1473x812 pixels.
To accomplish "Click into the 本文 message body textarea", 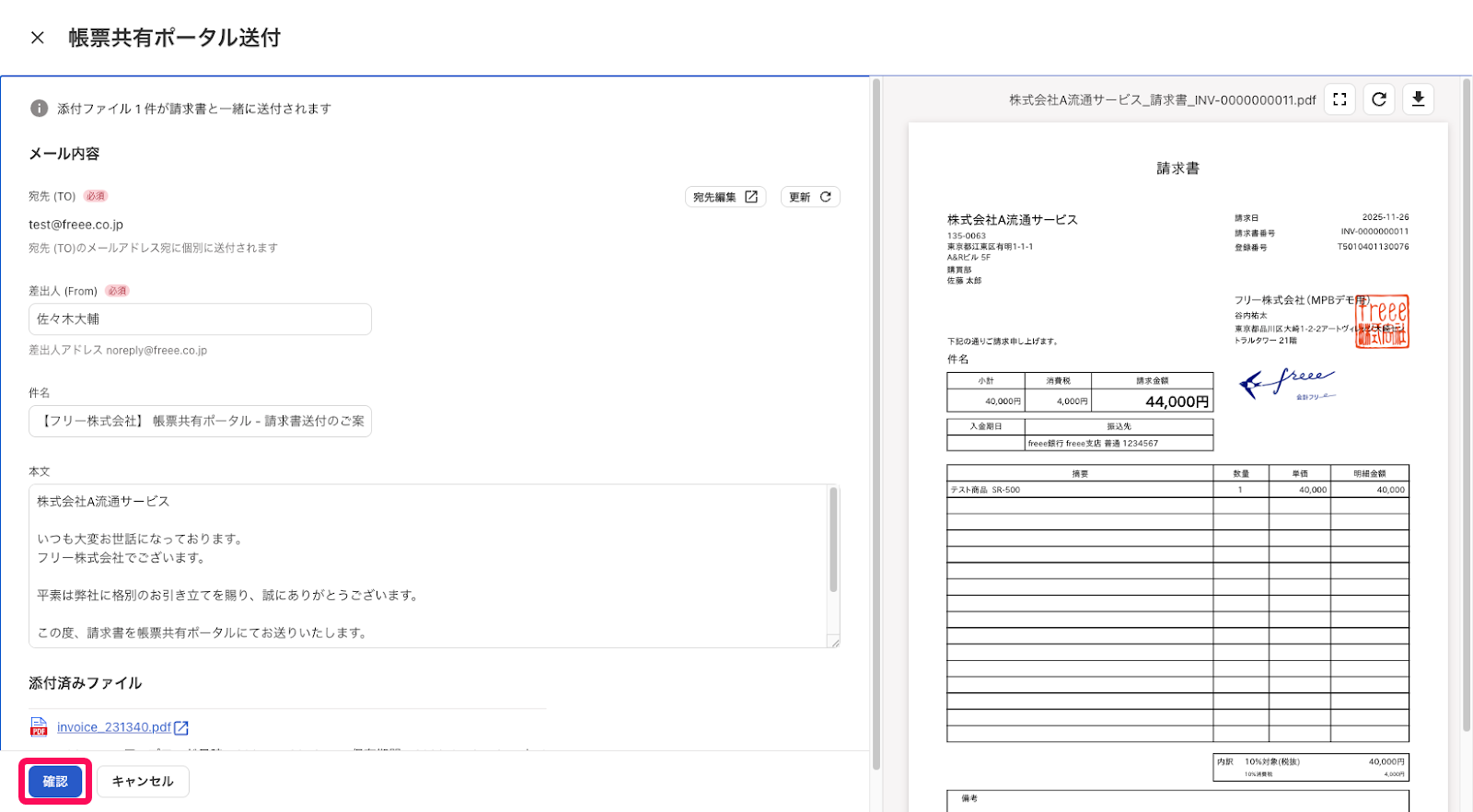I will click(428, 566).
